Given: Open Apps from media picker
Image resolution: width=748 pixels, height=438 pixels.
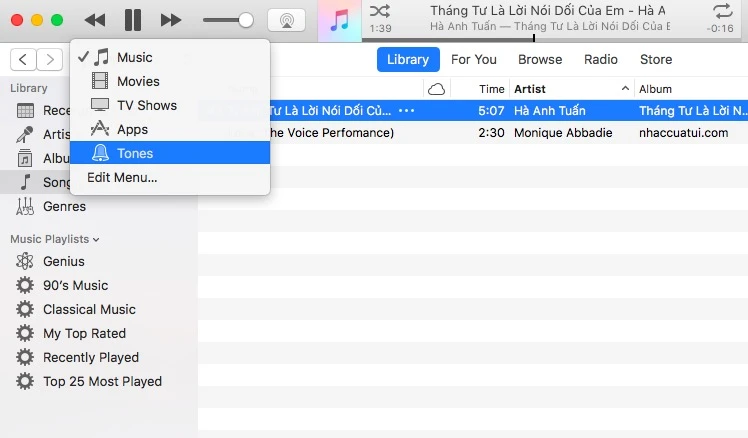Looking at the screenshot, I should [x=132, y=129].
